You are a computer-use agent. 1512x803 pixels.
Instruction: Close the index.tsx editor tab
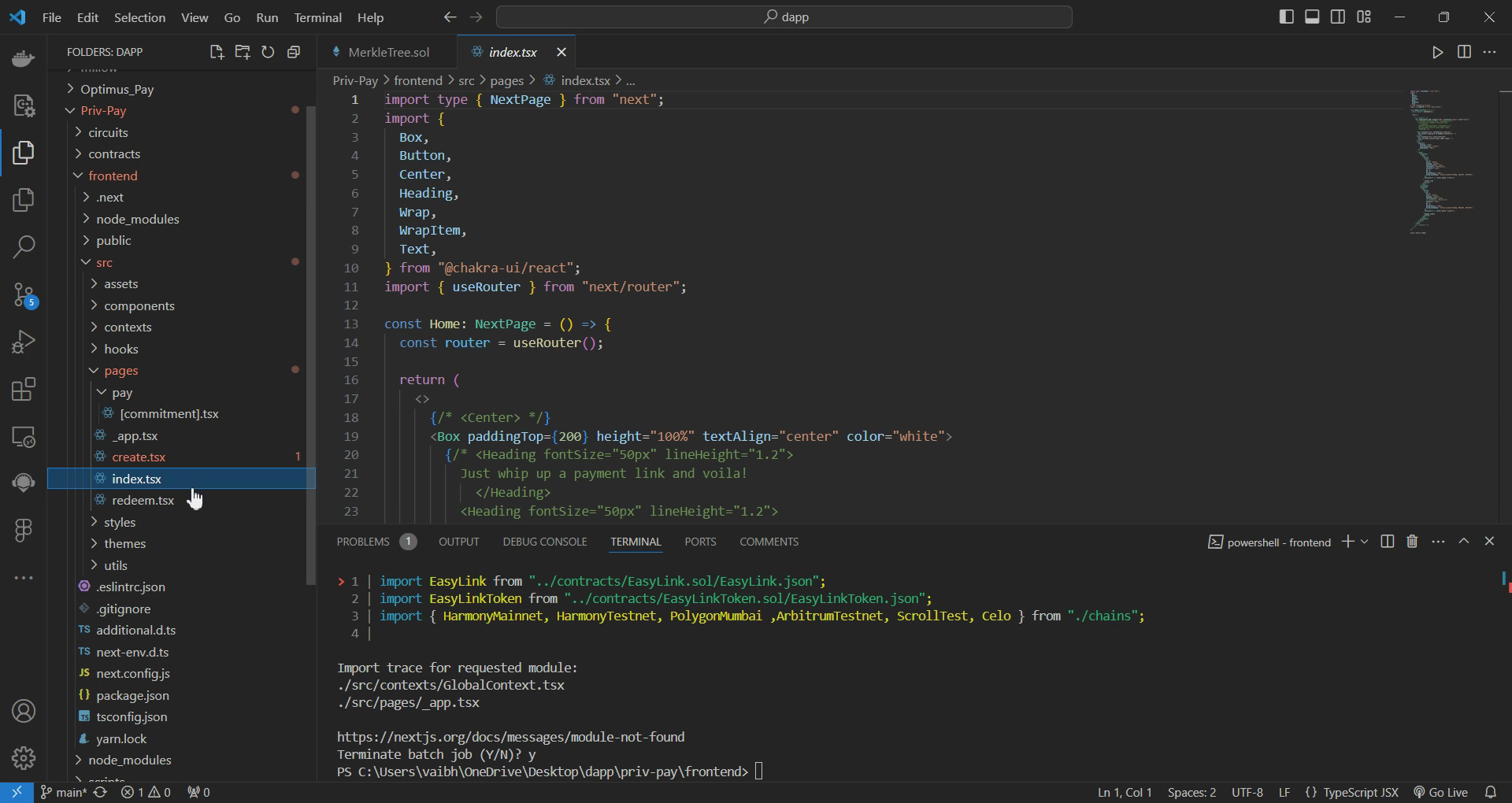tap(561, 52)
